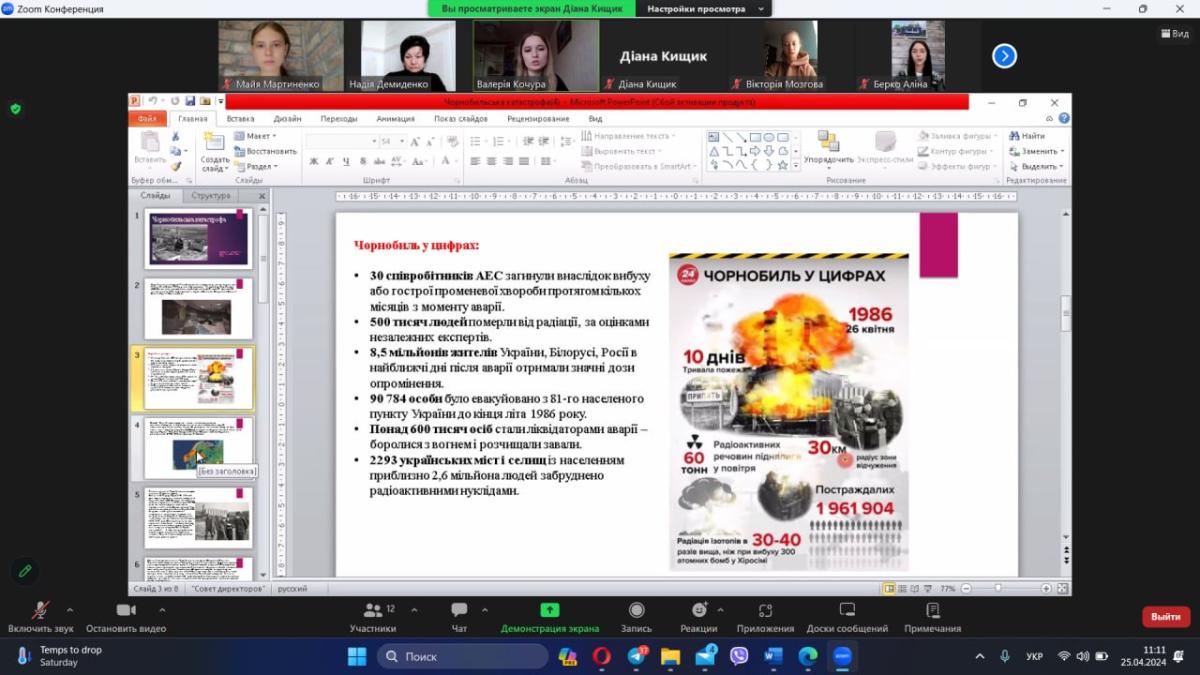This screenshot has height=675, width=1200.
Task: Open the Чат chat panel
Action: click(459, 611)
